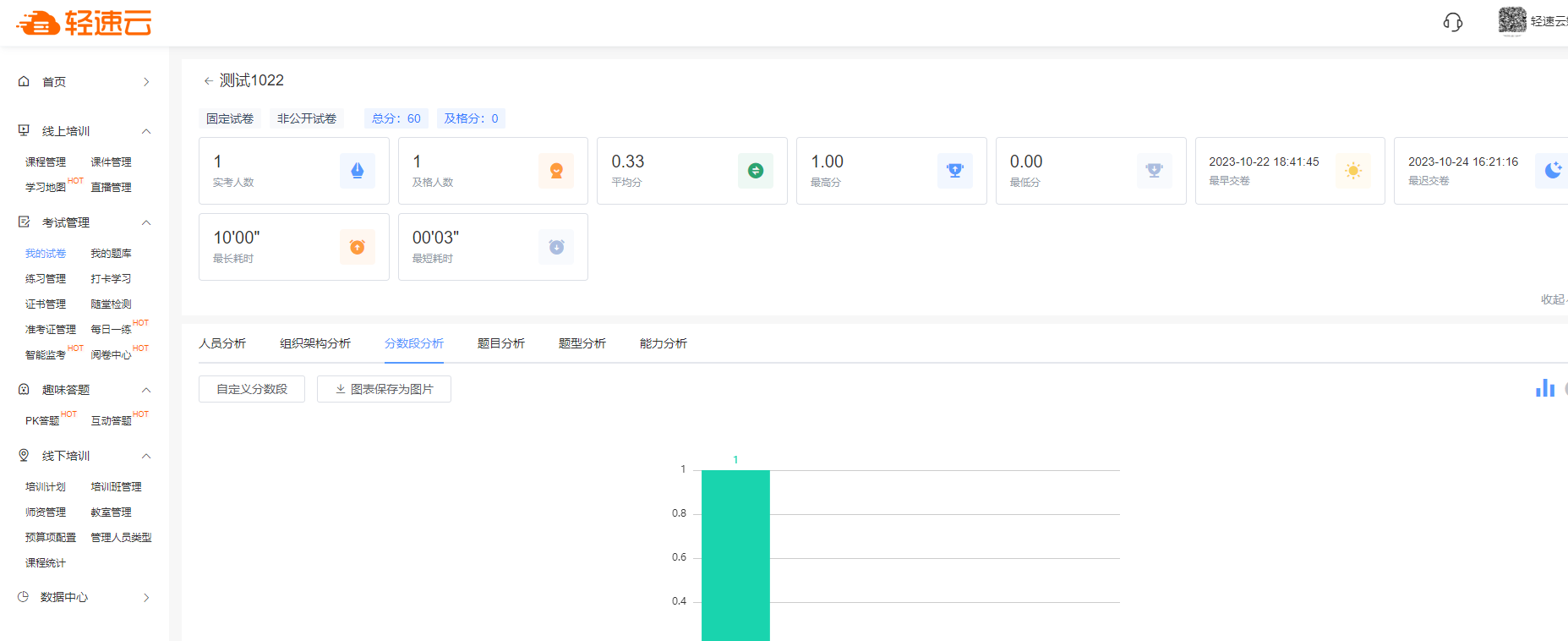Click the sun icon for 最早交卷
This screenshot has width=1568, height=641.
point(1352,171)
